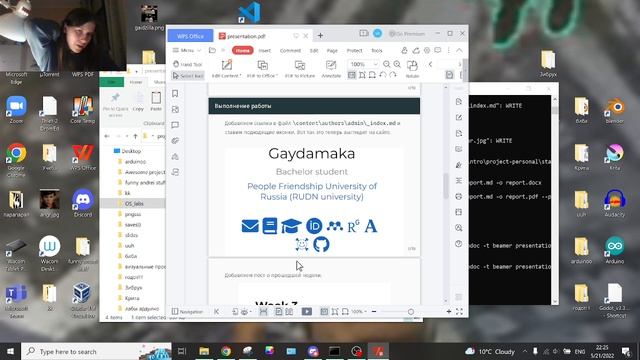Switch to the Home ribbon tab

242,50
